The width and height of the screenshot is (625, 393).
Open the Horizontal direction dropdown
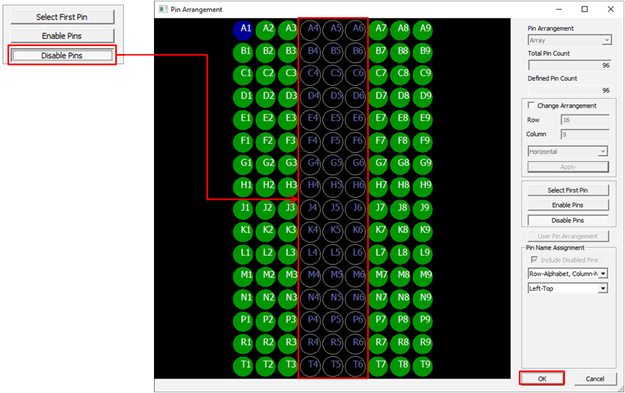(x=568, y=151)
